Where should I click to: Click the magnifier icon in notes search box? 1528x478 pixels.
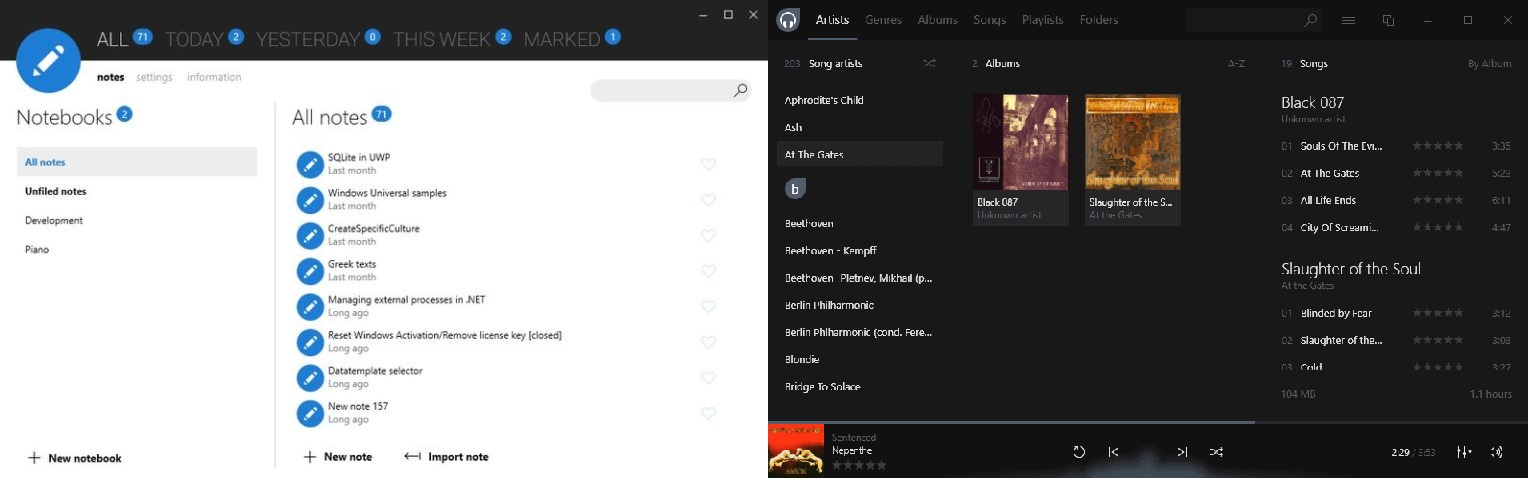tap(740, 91)
